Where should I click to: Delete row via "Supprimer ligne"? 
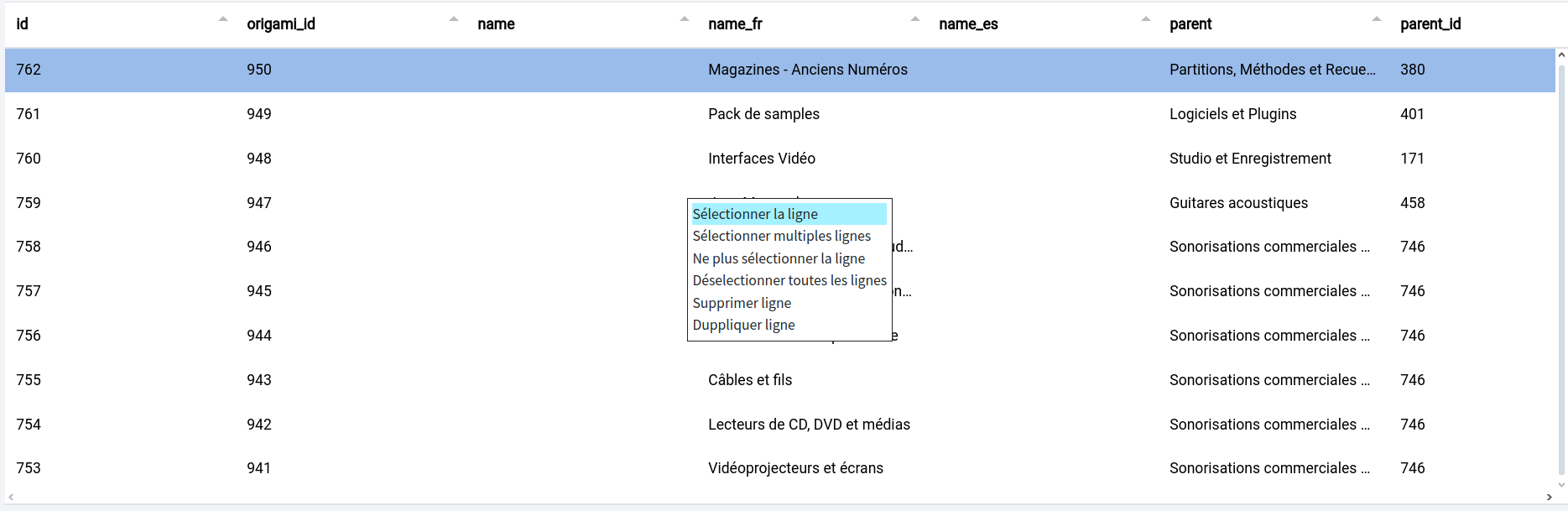pyautogui.click(x=742, y=303)
